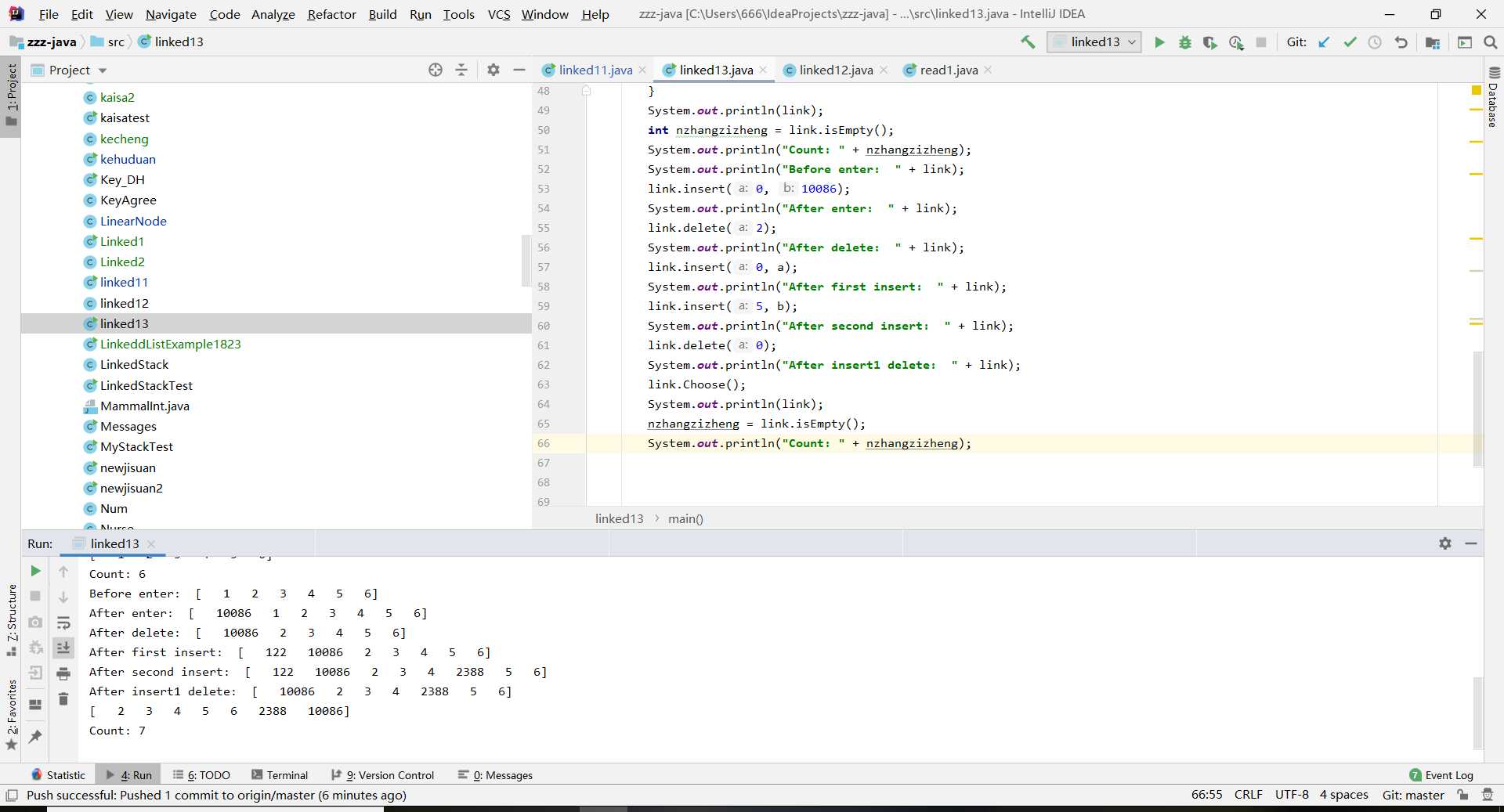Screen dimensions: 1504x812
Task: Open Project panel gear settings
Action: (493, 70)
